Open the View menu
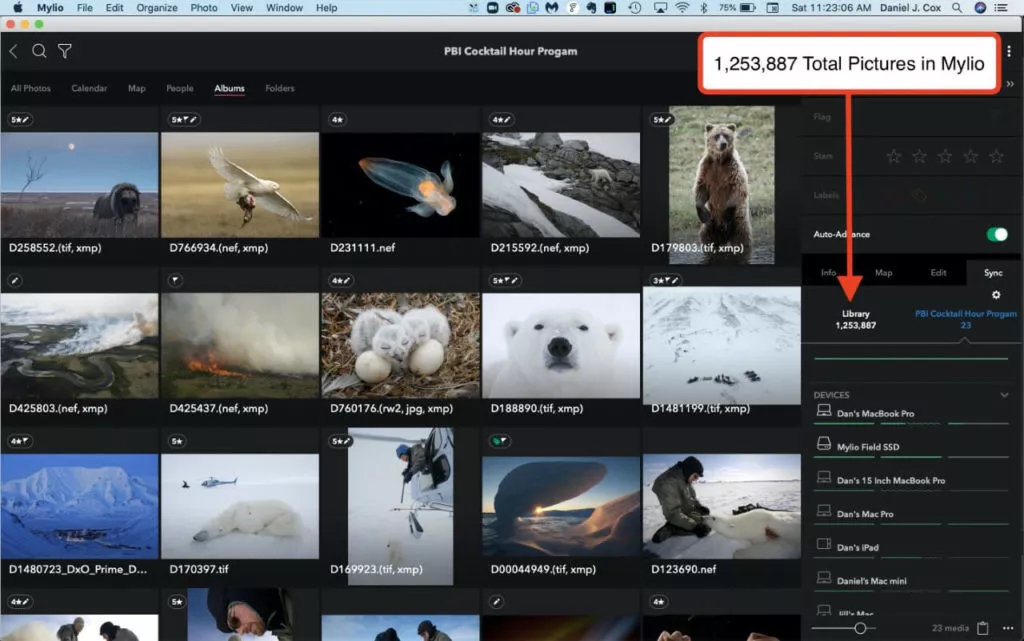 tap(242, 8)
